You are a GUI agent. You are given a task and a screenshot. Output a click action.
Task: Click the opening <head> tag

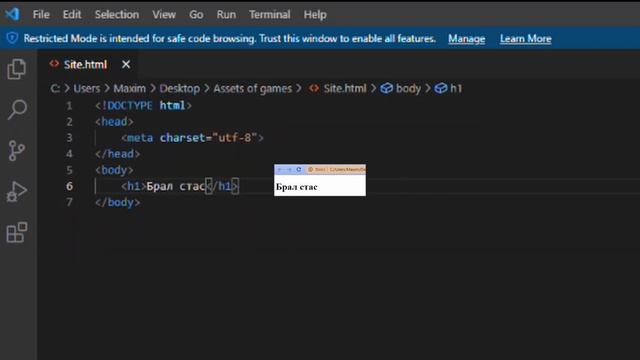coord(114,122)
